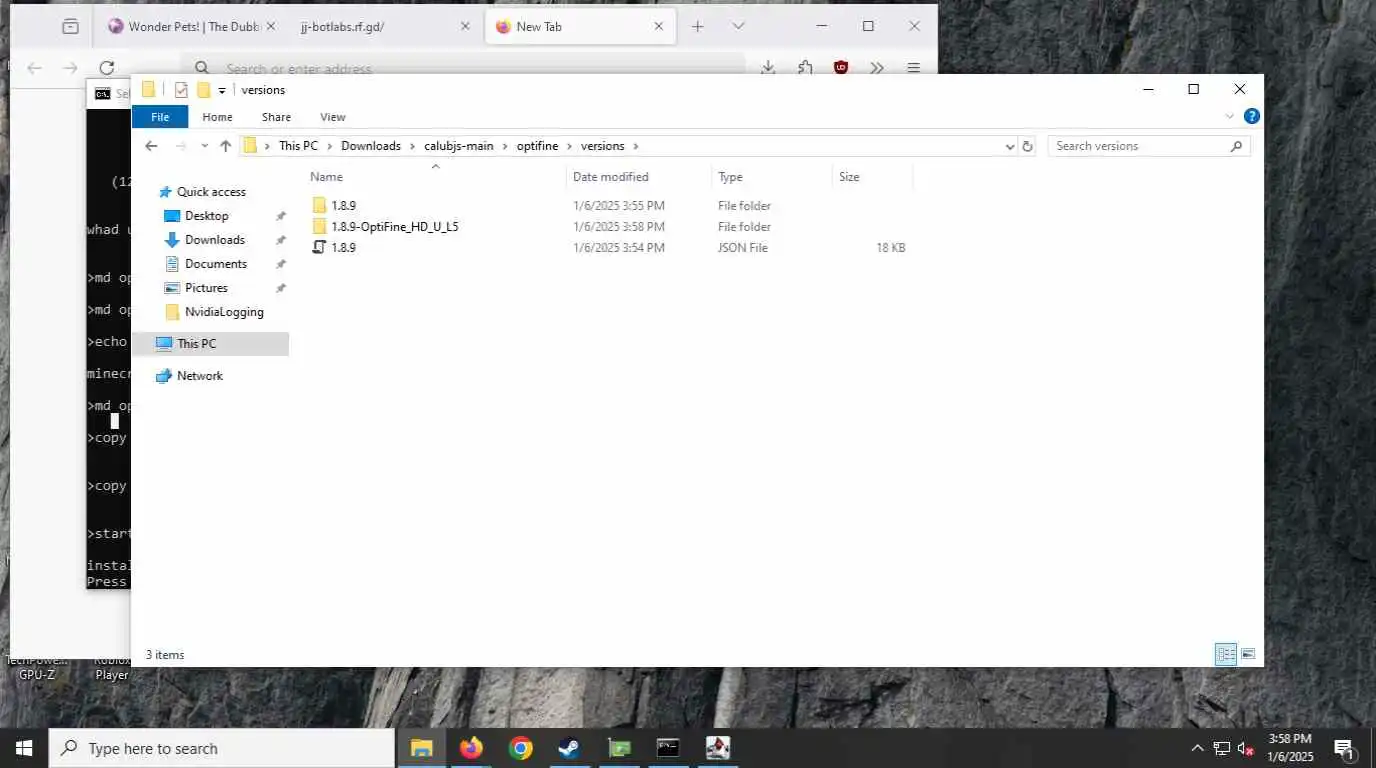Open the Recent locations dropdown arrow
The image size is (1376, 768).
click(x=204, y=146)
